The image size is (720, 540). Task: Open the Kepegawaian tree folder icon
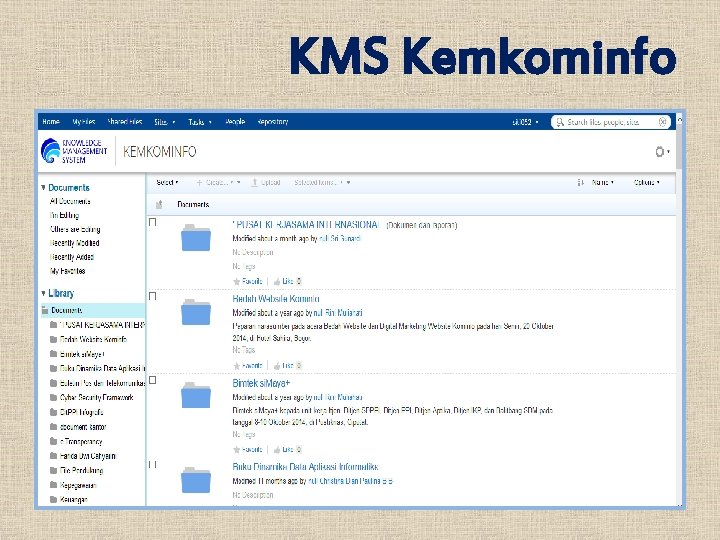pyautogui.click(x=53, y=485)
